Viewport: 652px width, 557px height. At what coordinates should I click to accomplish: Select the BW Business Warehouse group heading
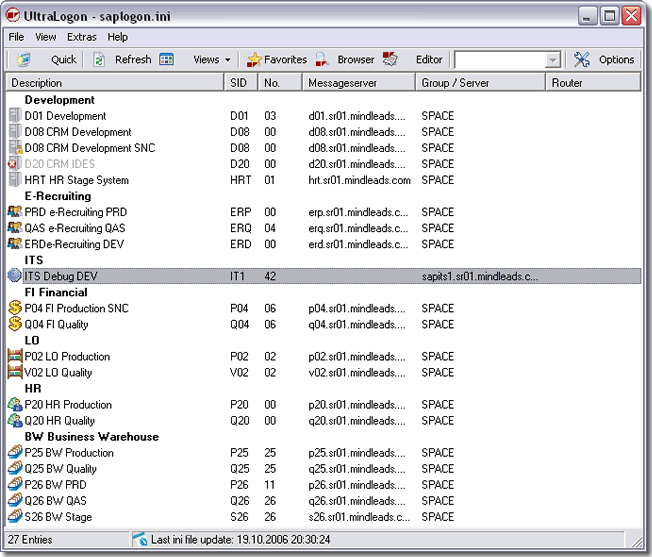click(91, 436)
